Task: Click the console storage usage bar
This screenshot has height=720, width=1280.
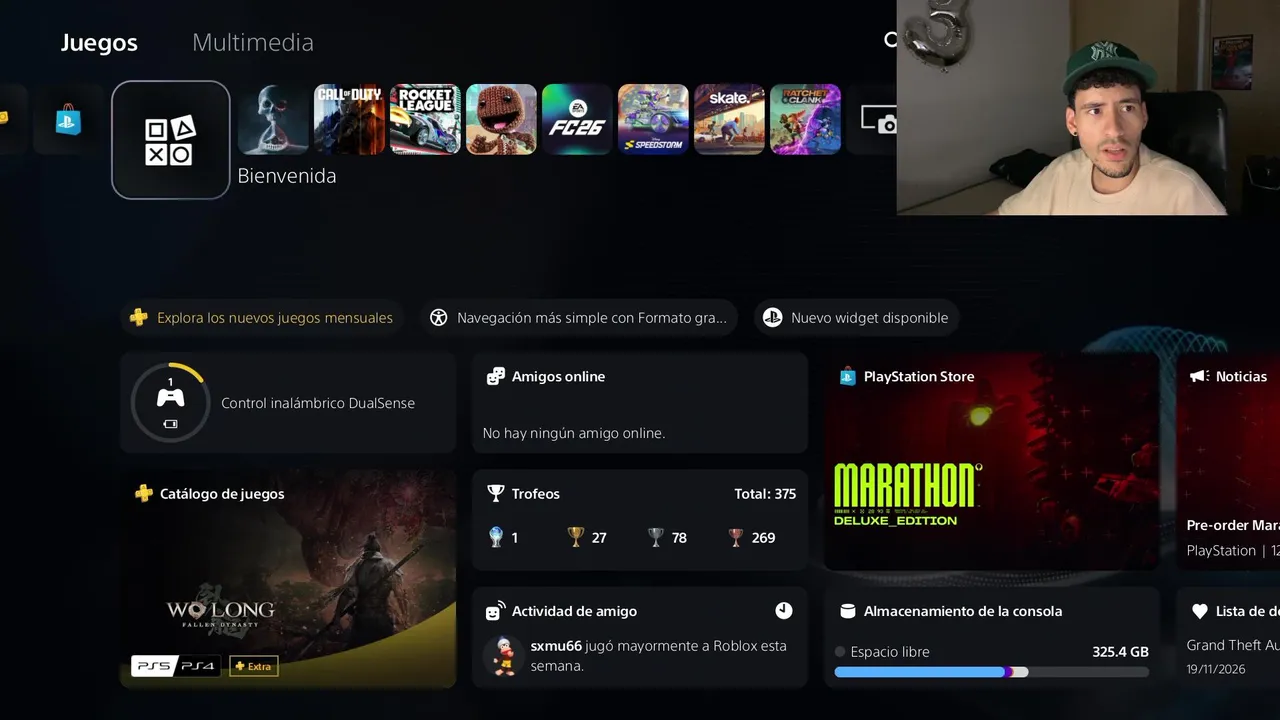Action: pyautogui.click(x=992, y=673)
